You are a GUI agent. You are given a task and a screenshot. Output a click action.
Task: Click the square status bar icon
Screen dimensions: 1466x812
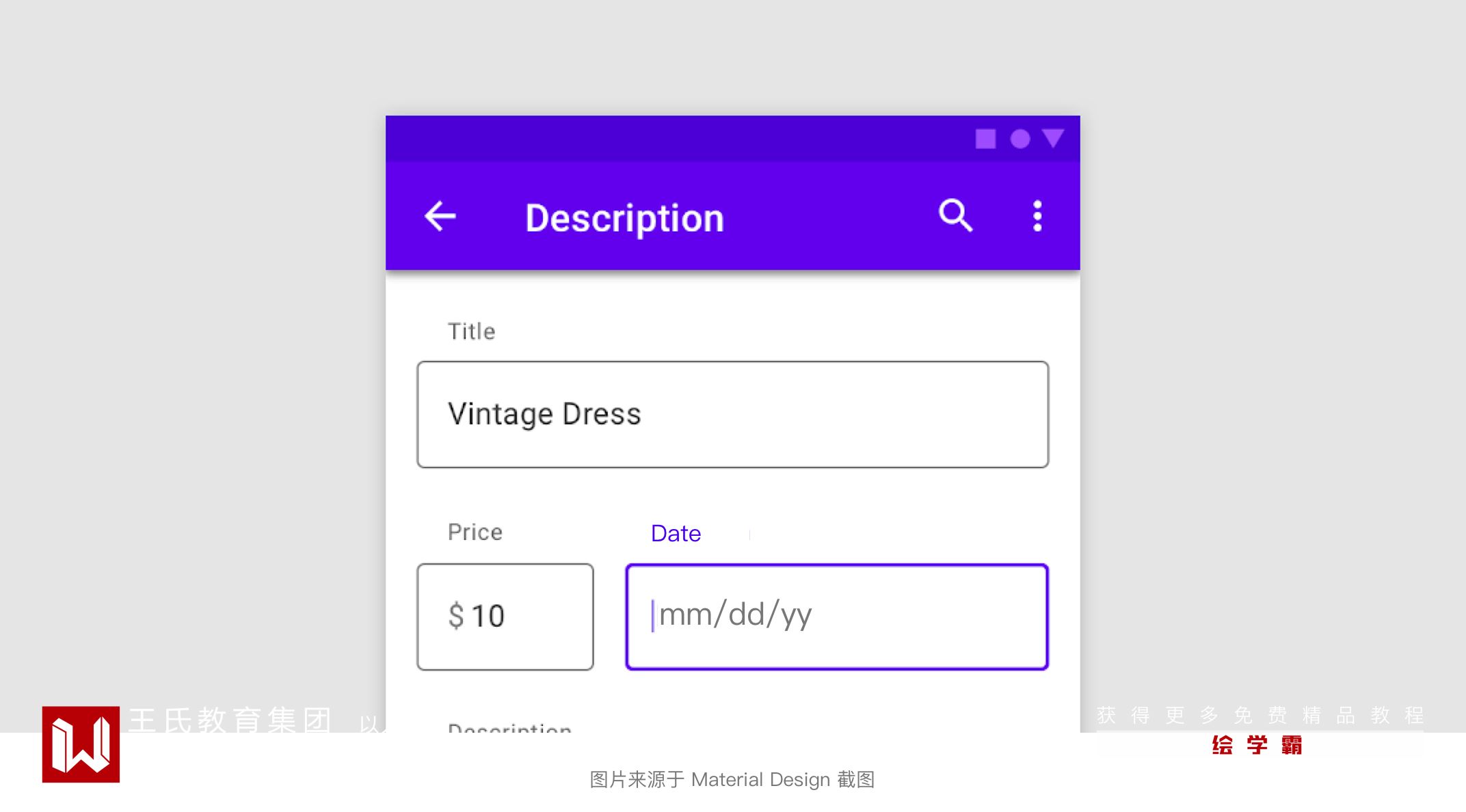click(x=985, y=139)
